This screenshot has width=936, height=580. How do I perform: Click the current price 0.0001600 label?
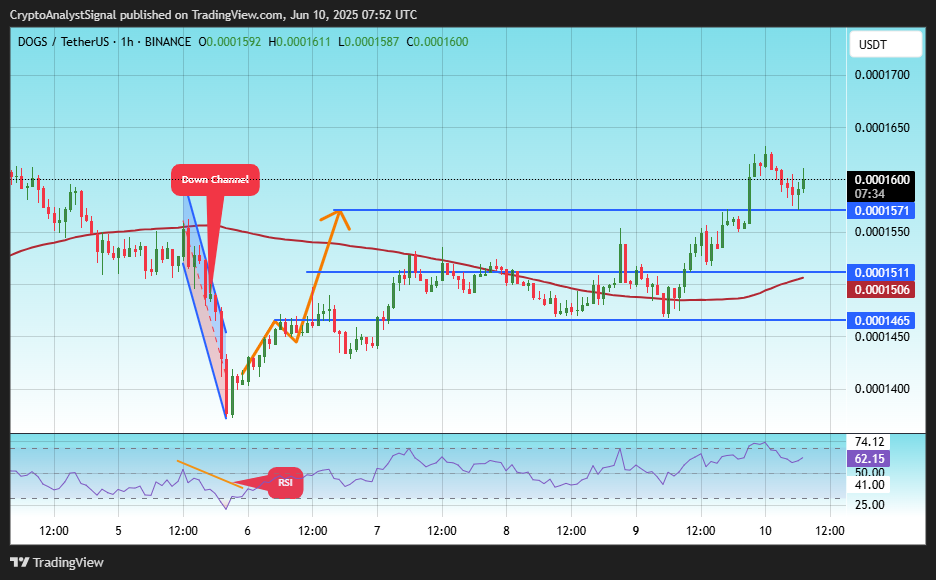(x=881, y=180)
